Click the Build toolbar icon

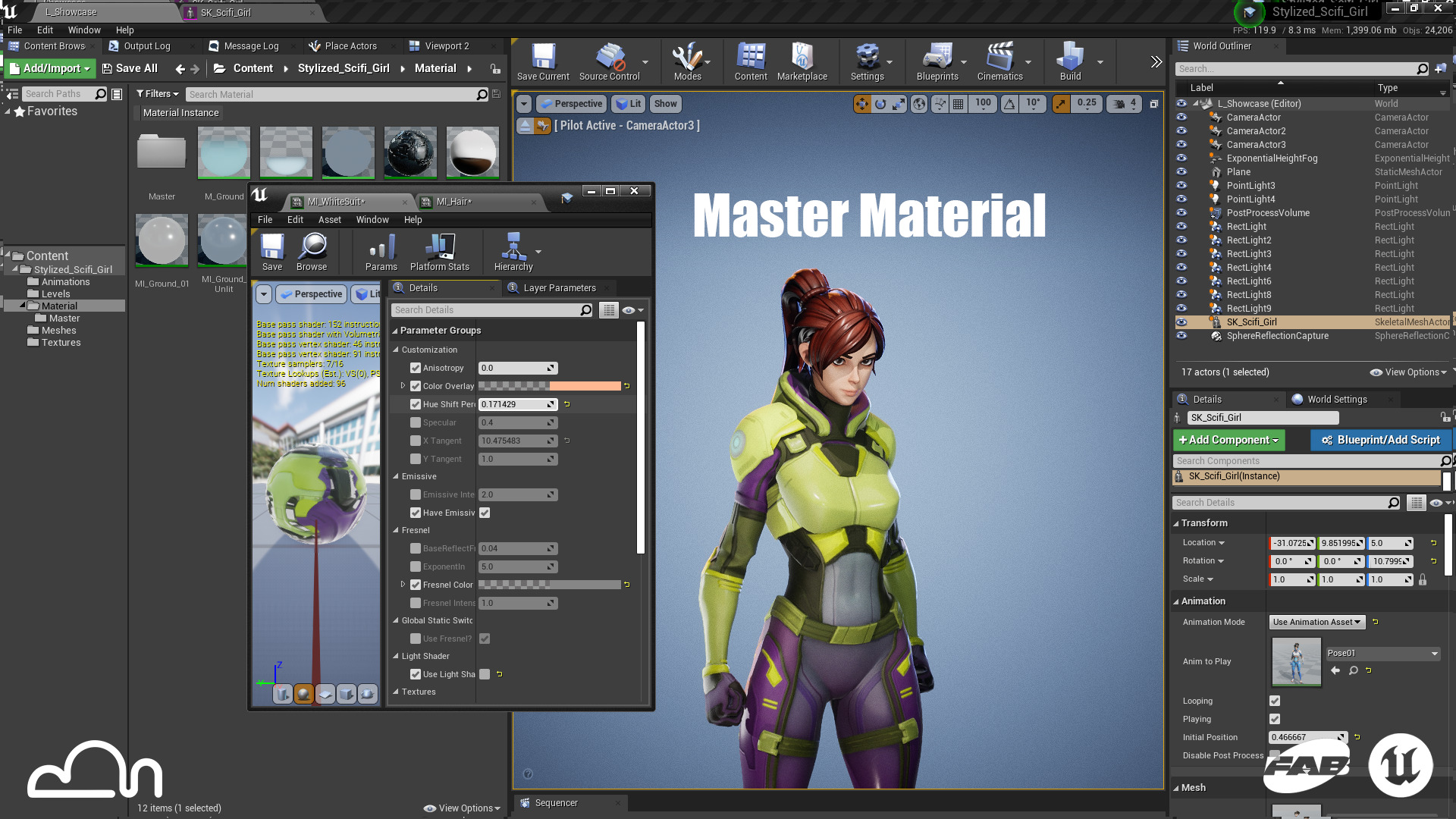1070,61
